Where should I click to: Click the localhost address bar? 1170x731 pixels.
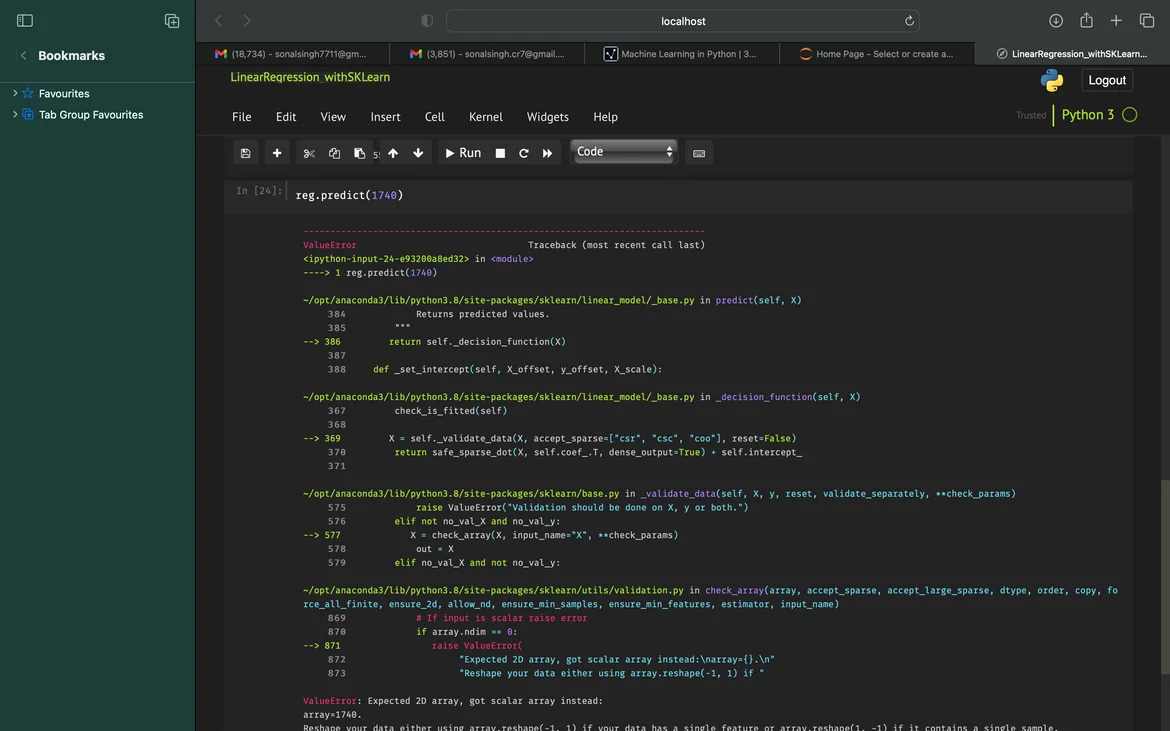[682, 21]
